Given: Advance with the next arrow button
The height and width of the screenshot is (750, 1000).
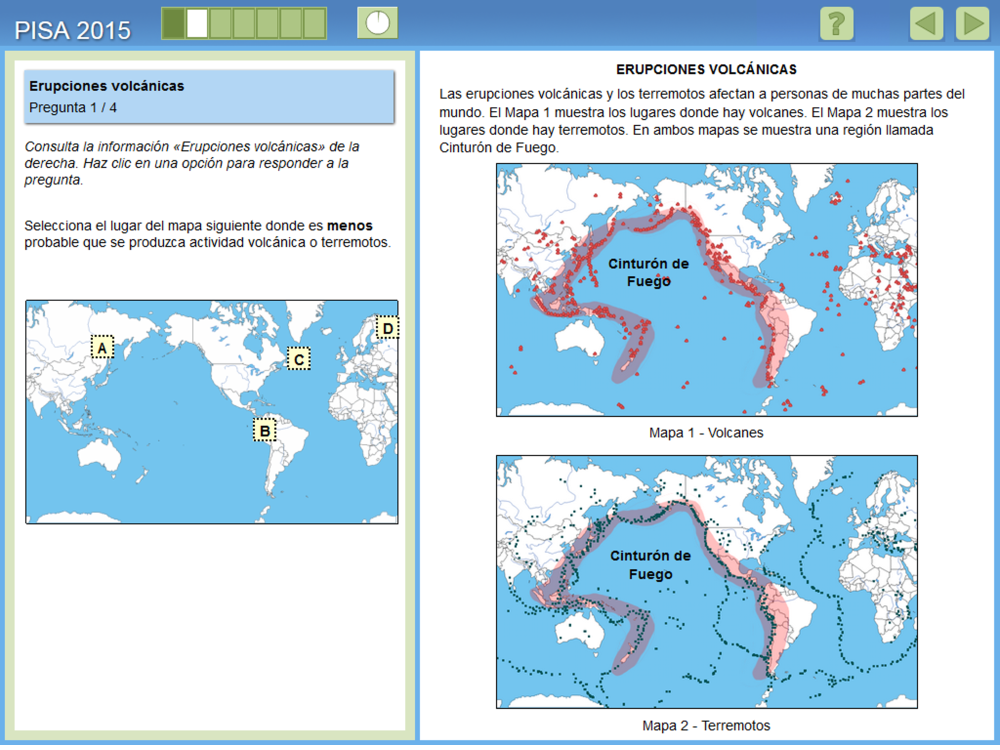Looking at the screenshot, I should 971,23.
